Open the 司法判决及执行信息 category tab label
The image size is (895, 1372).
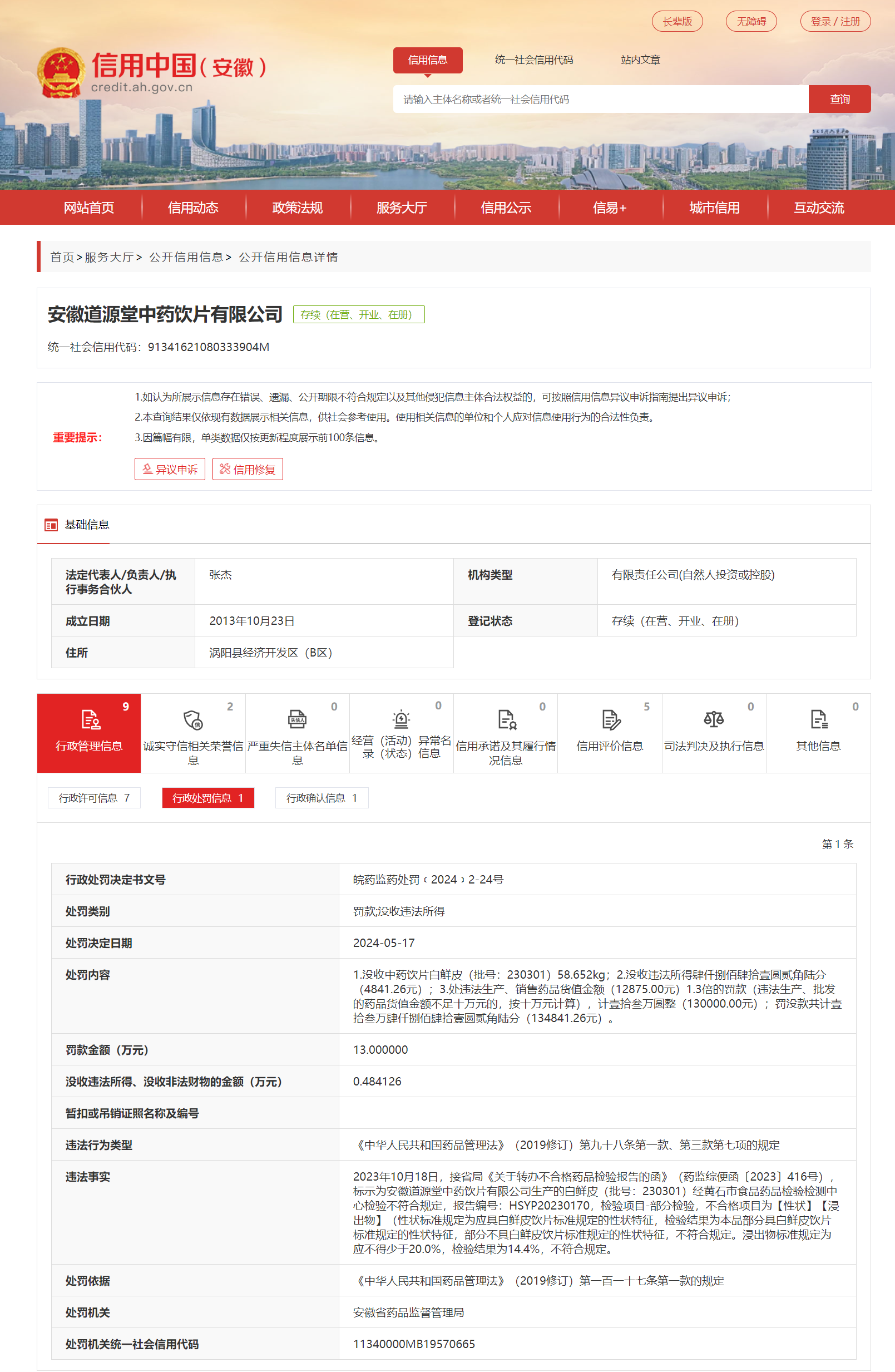714,746
